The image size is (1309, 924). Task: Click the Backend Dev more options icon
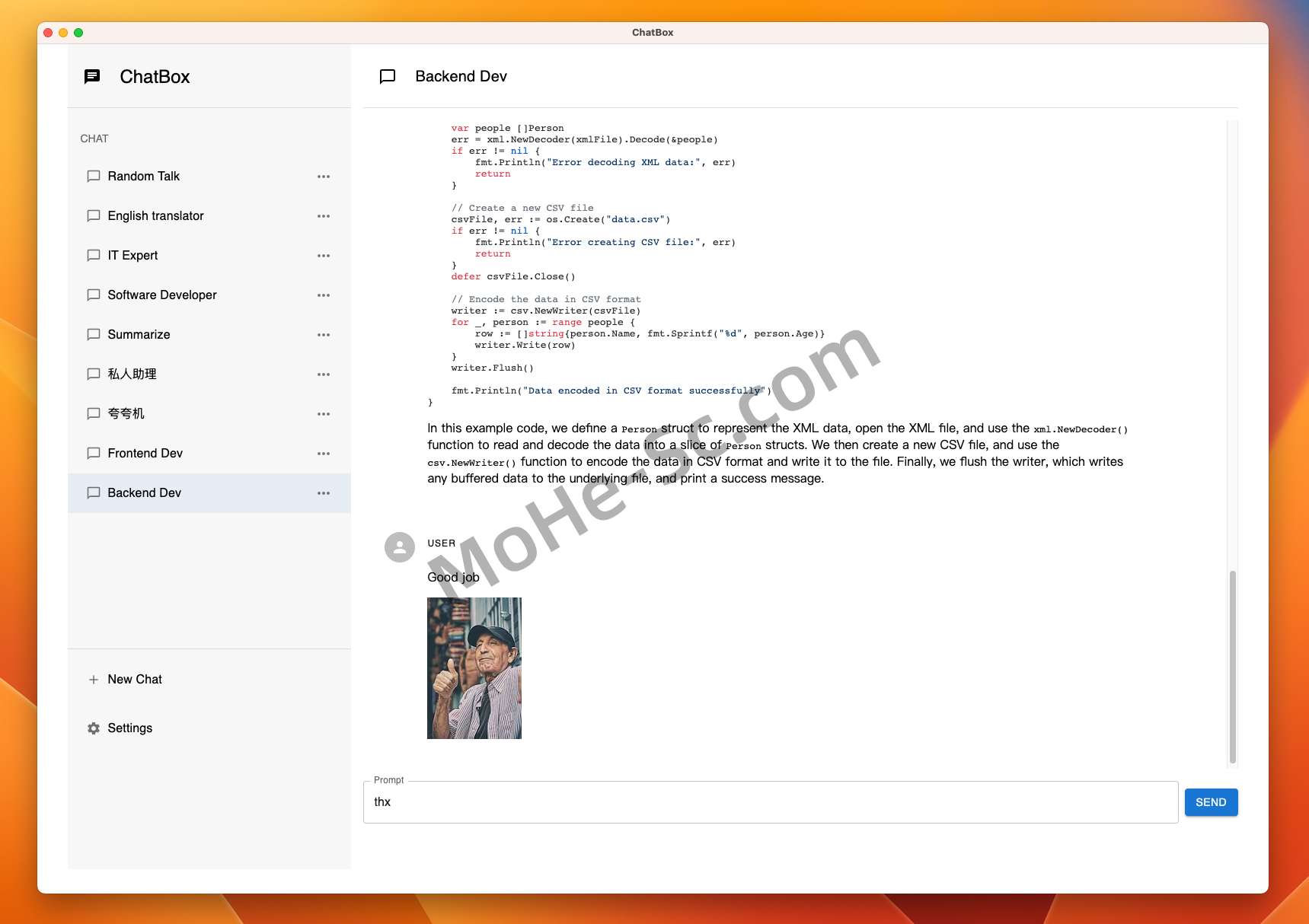point(324,493)
